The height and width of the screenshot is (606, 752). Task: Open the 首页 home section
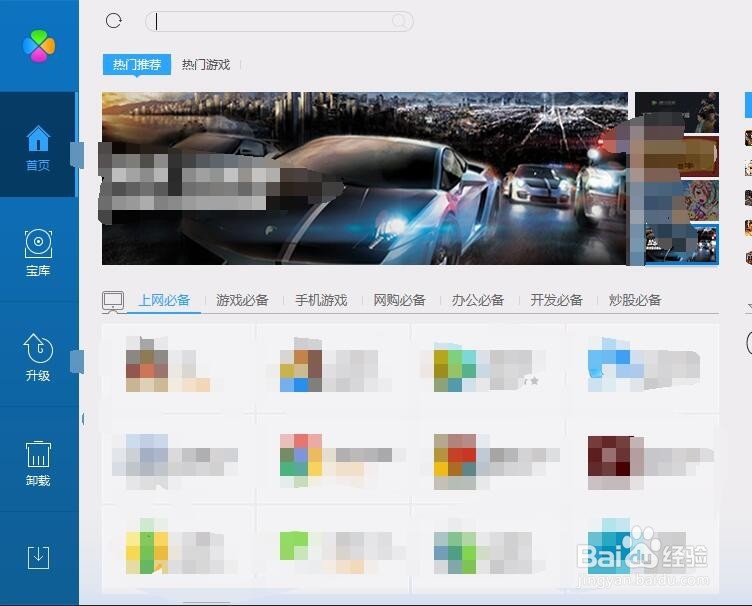(x=38, y=145)
